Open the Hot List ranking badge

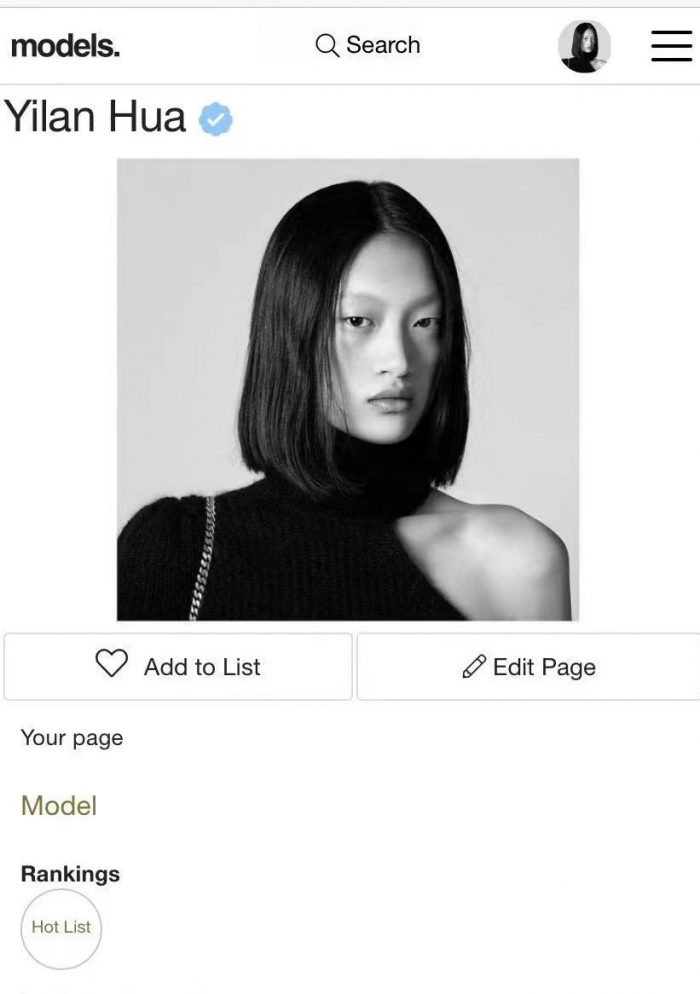coord(61,929)
